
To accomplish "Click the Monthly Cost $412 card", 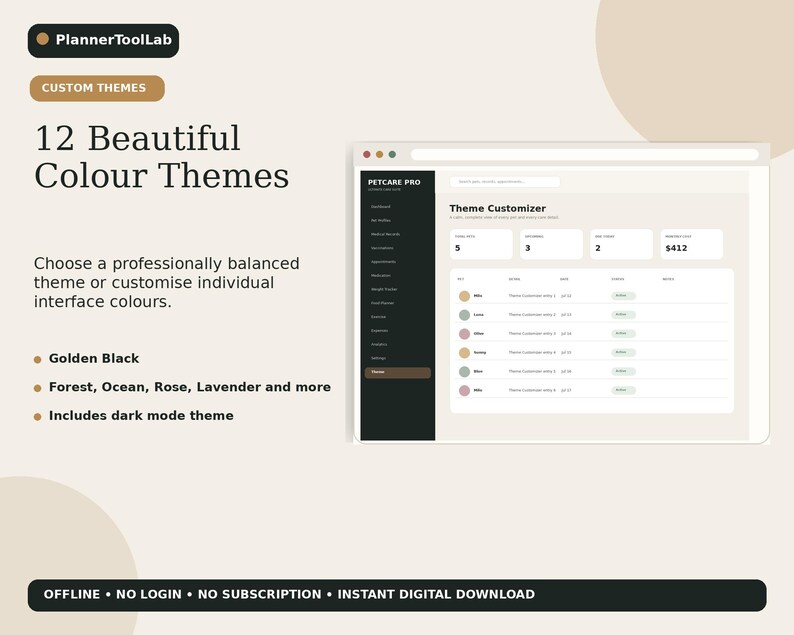I will click(691, 244).
